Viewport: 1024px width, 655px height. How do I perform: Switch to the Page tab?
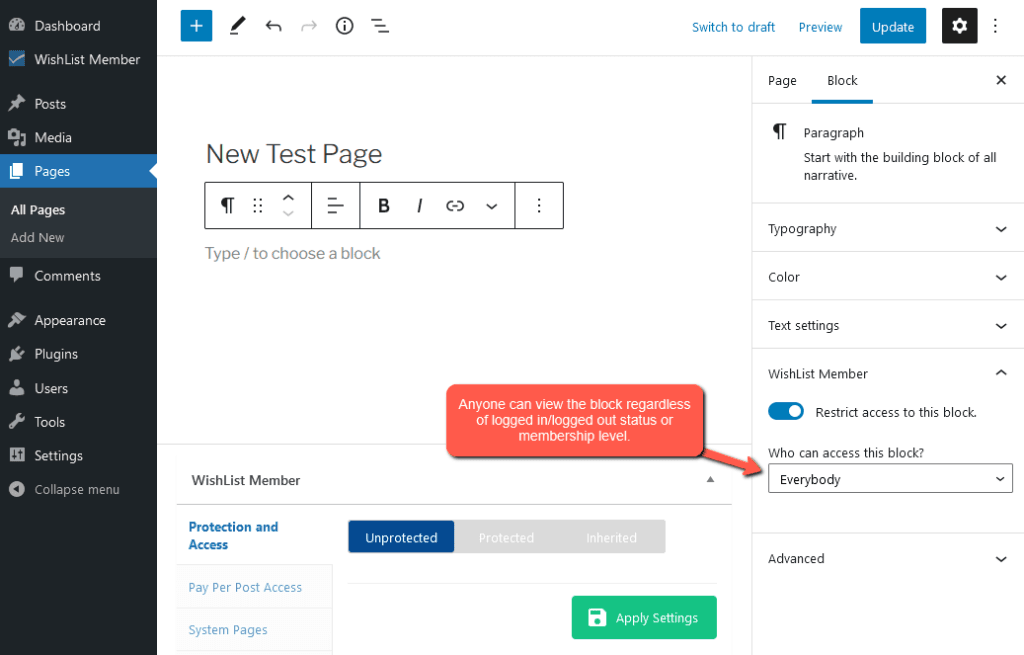click(782, 80)
